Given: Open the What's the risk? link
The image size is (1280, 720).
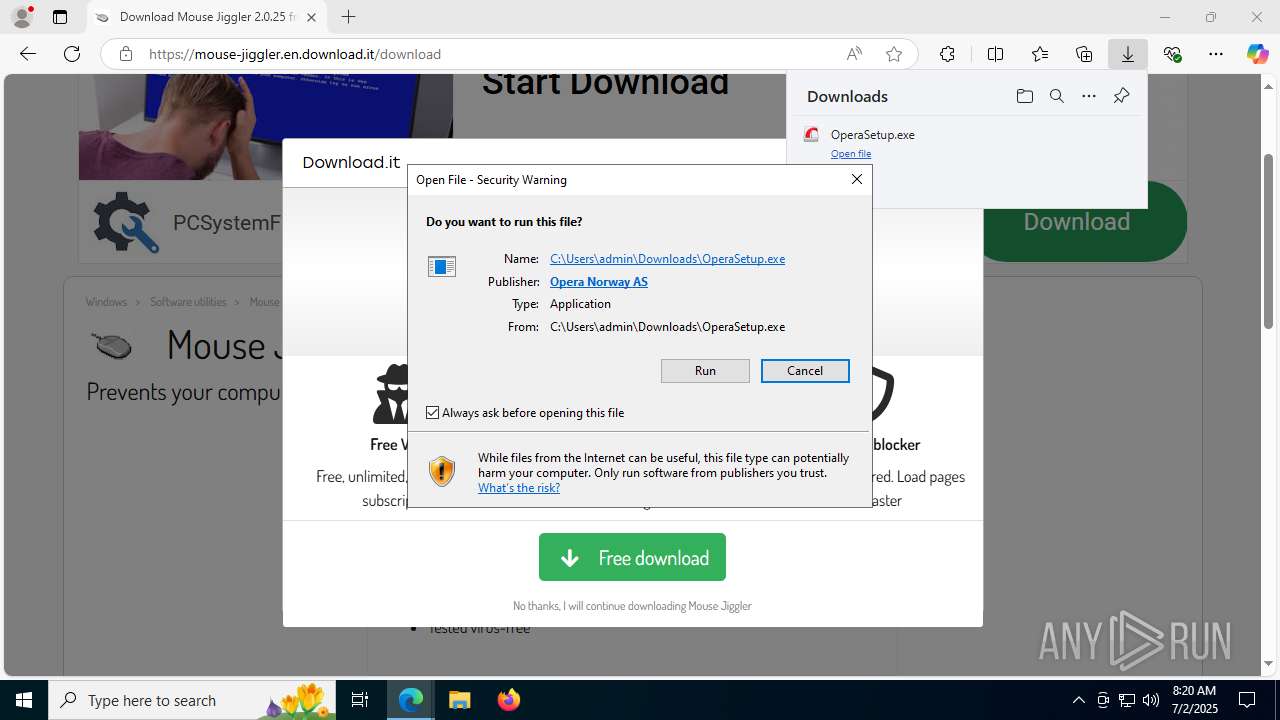Looking at the screenshot, I should tap(519, 488).
